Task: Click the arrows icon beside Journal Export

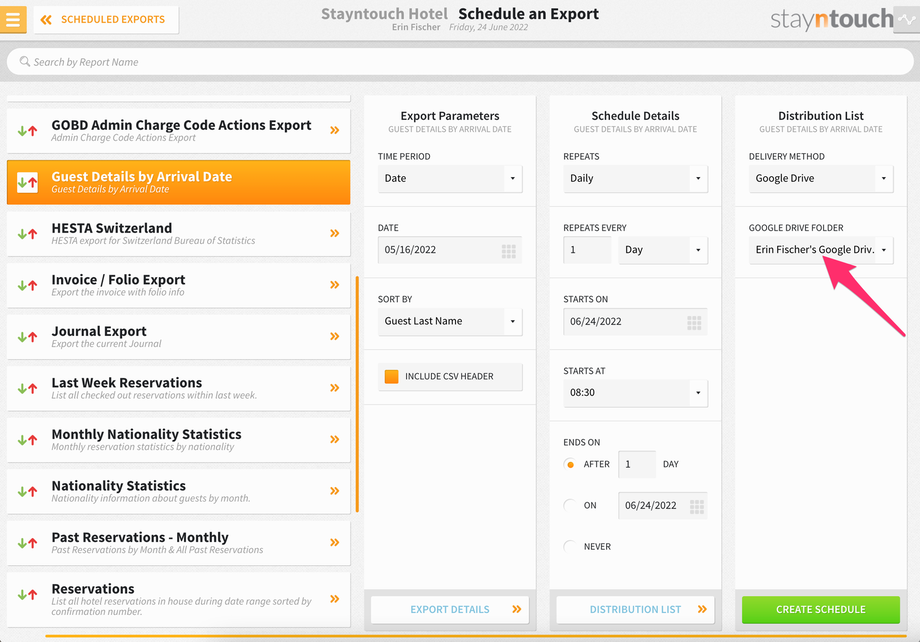Action: (28, 337)
